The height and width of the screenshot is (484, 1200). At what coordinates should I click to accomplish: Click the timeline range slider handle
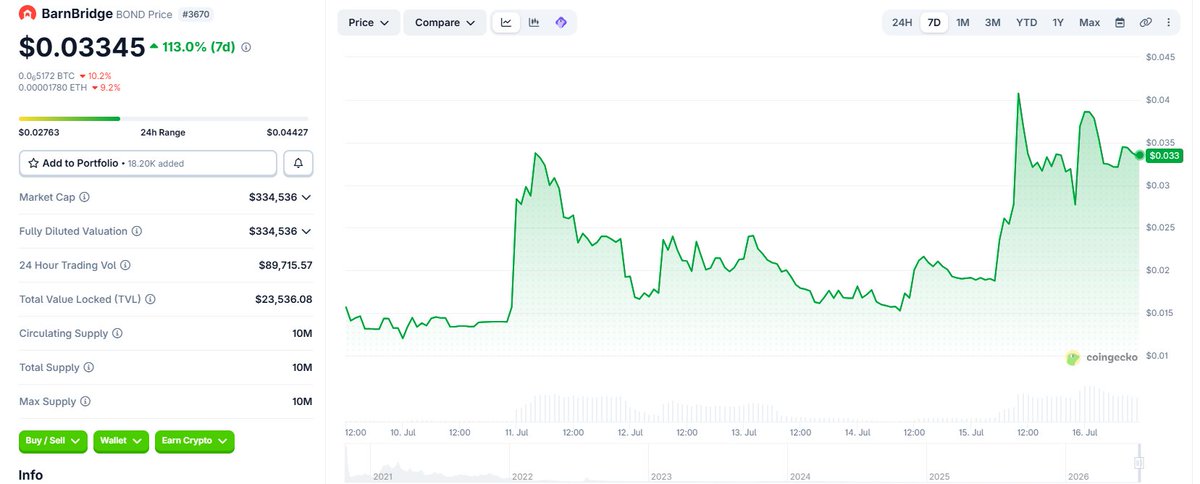1139,463
